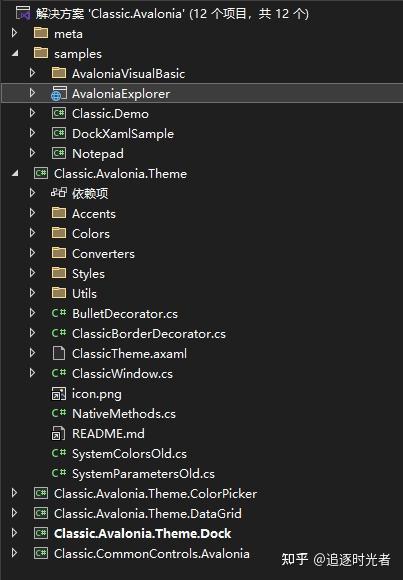Expand the BulletDecorator.cs arrow
This screenshot has height=580, width=403.
[x=33, y=313]
